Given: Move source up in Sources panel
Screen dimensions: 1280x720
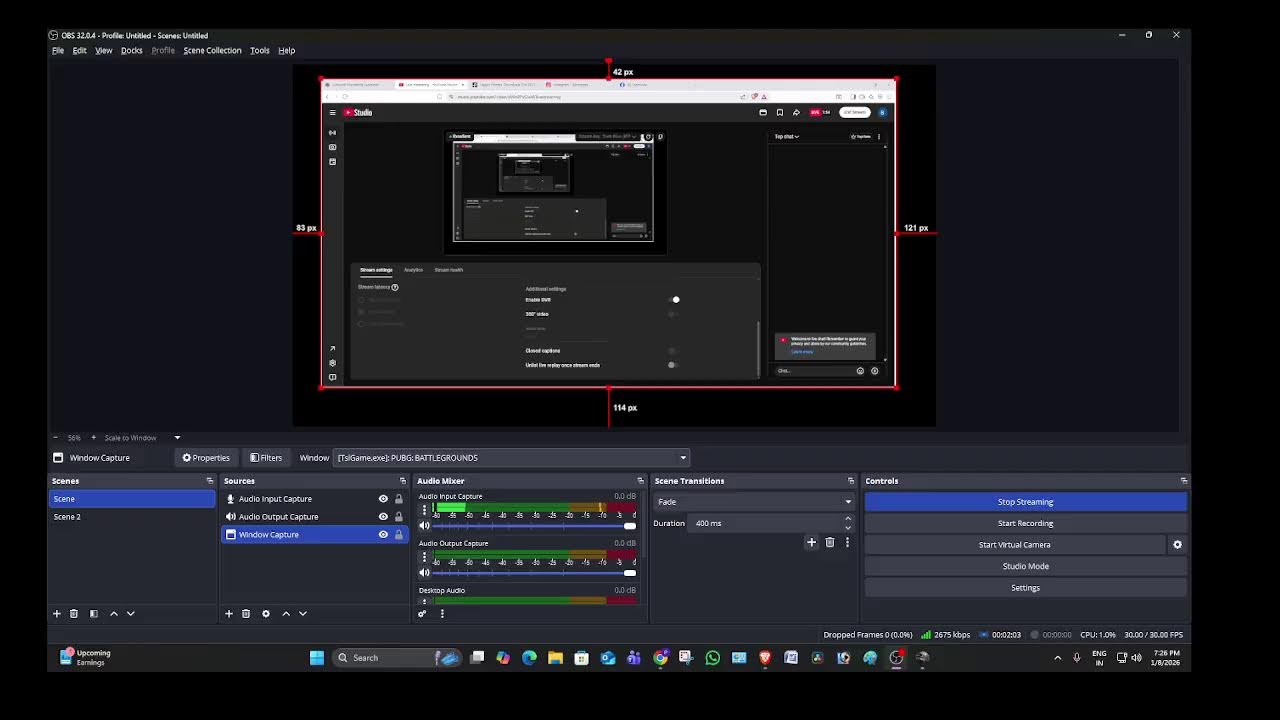Looking at the screenshot, I should (x=286, y=613).
